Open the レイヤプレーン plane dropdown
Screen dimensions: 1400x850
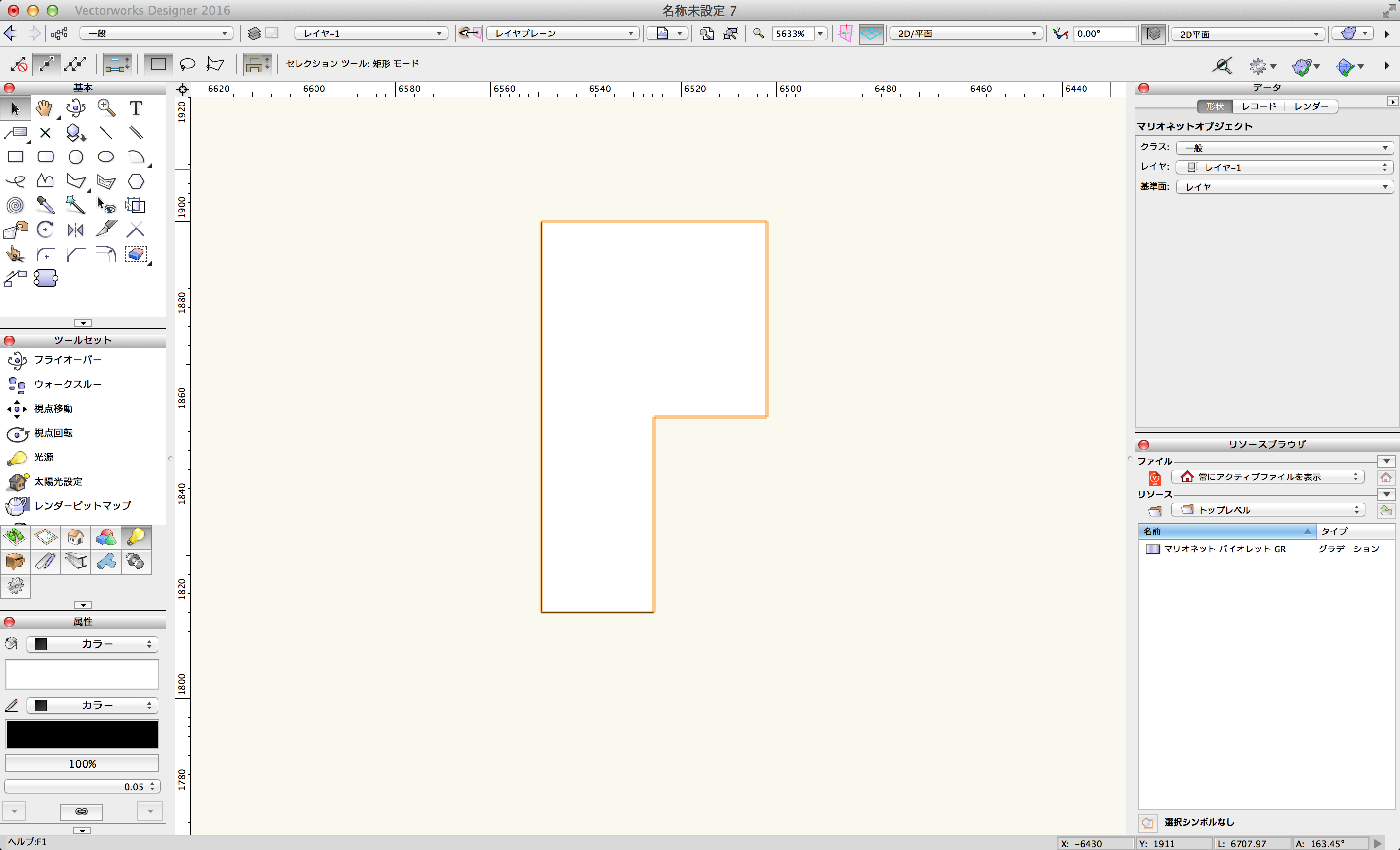coord(562,34)
